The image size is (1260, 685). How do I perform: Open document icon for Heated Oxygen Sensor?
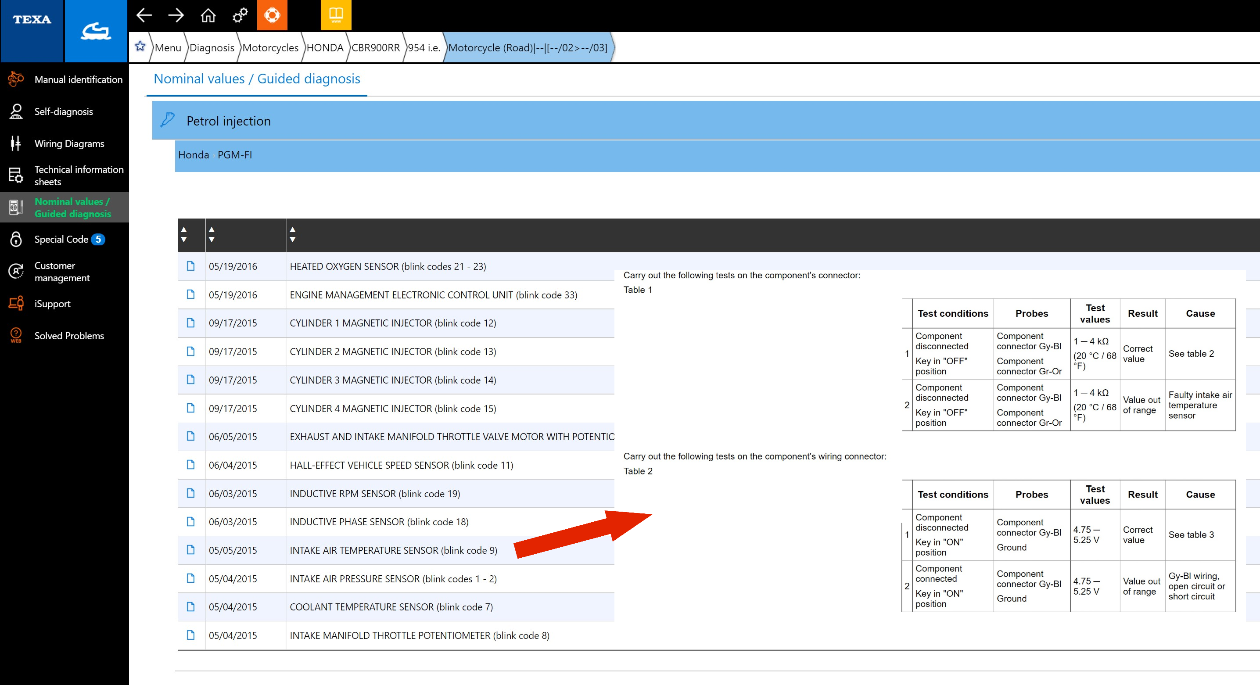(190, 267)
